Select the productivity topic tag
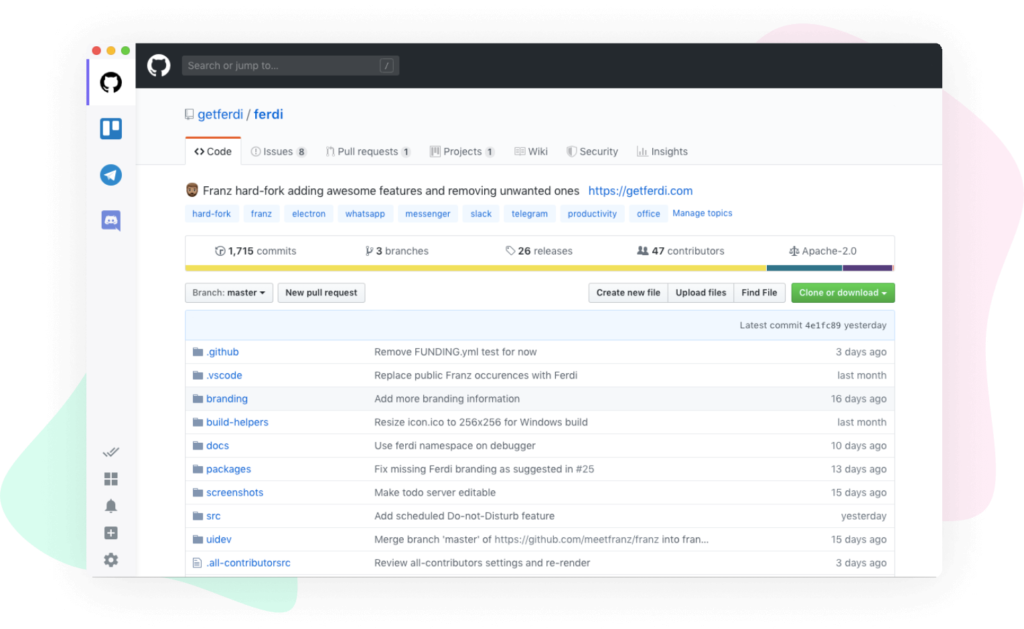The image size is (1024, 629). (x=592, y=214)
